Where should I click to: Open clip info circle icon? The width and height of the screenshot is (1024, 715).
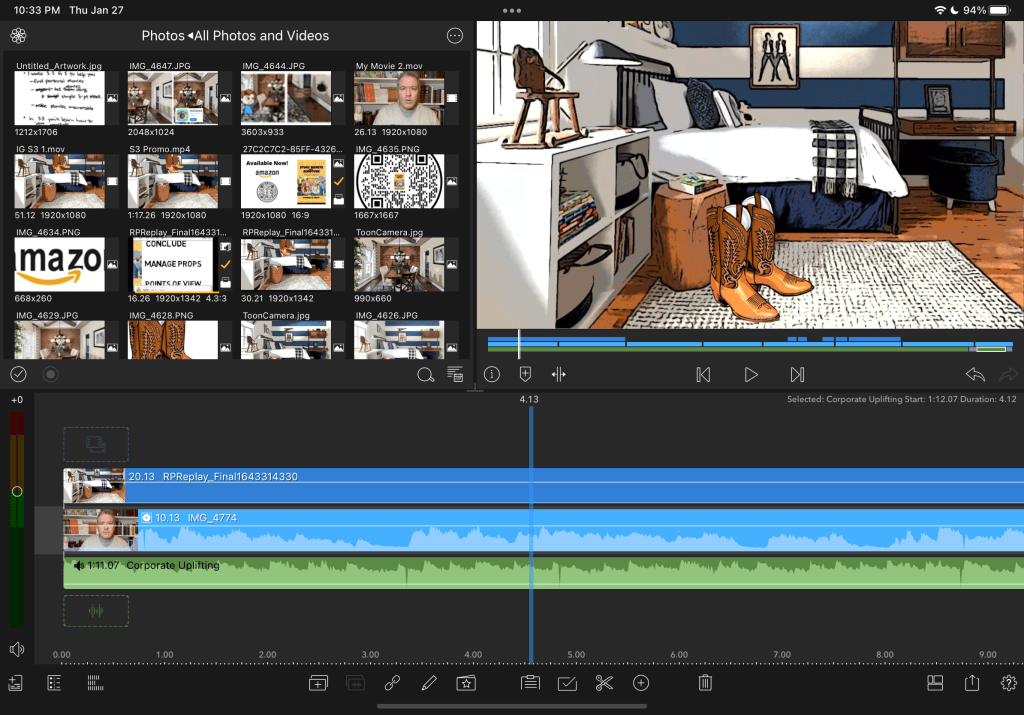point(492,374)
